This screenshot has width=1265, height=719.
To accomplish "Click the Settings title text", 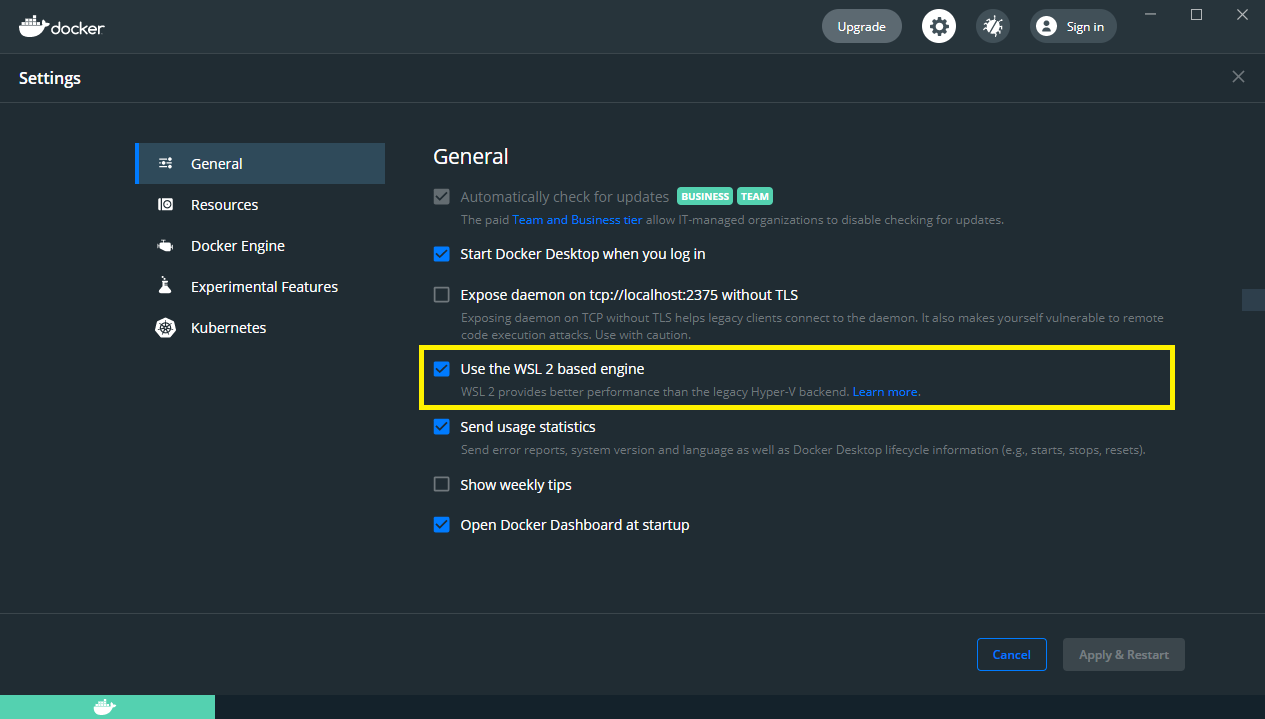I will (50, 78).
